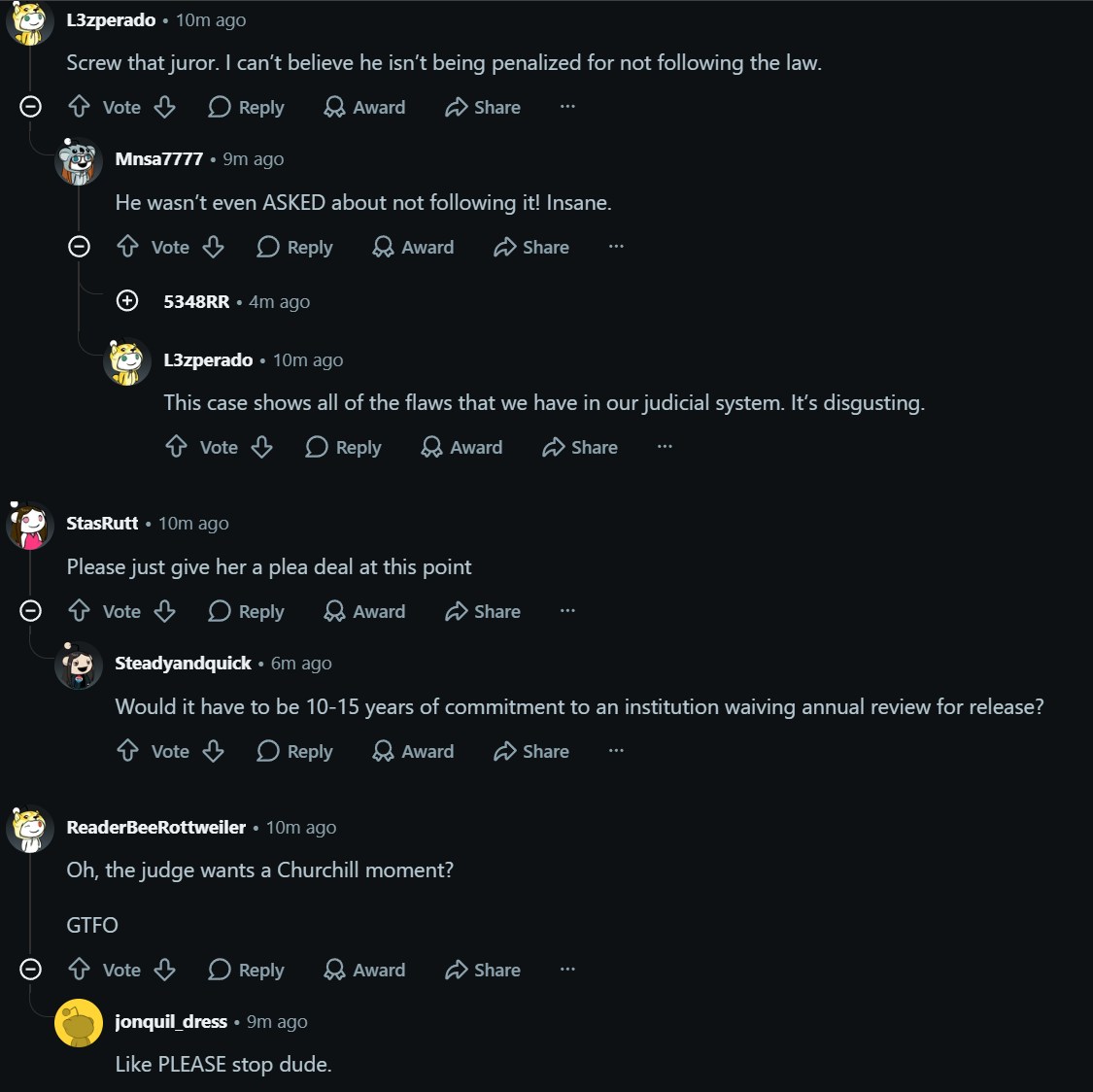Open StasRutt's username profile link

(x=102, y=524)
